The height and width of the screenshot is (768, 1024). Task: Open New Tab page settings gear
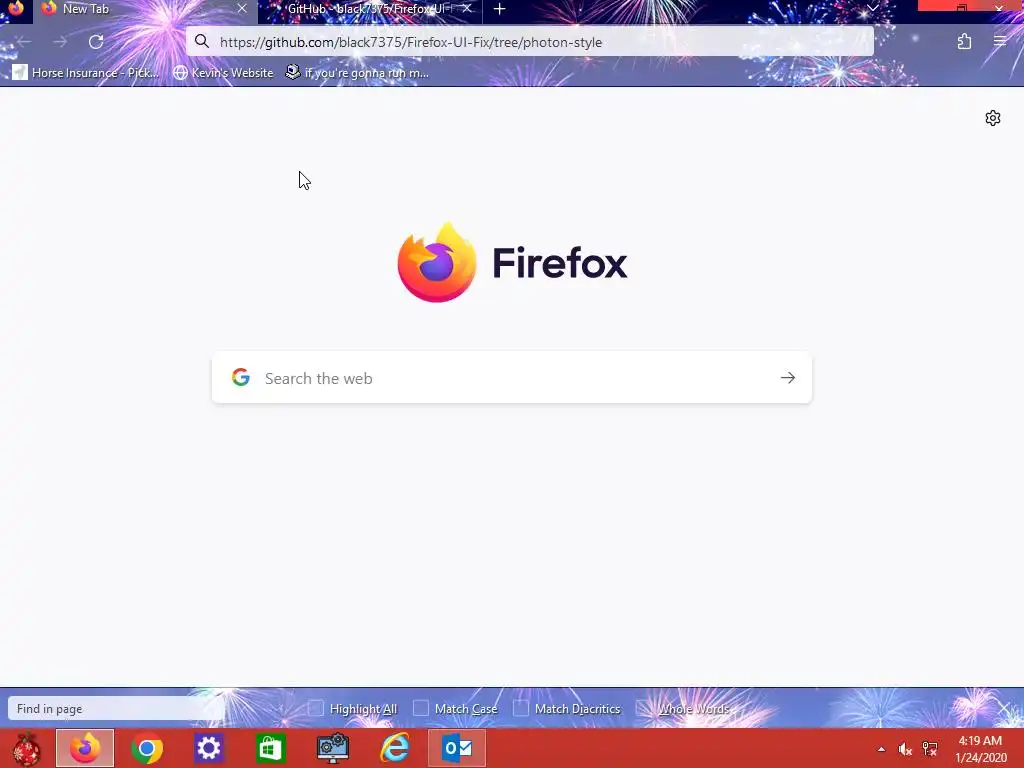coord(993,118)
